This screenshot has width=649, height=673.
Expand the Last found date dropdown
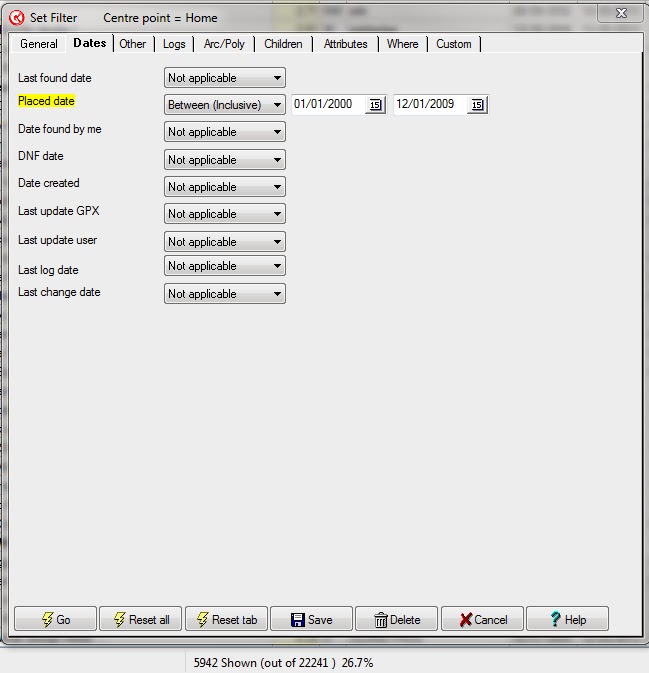[224, 78]
